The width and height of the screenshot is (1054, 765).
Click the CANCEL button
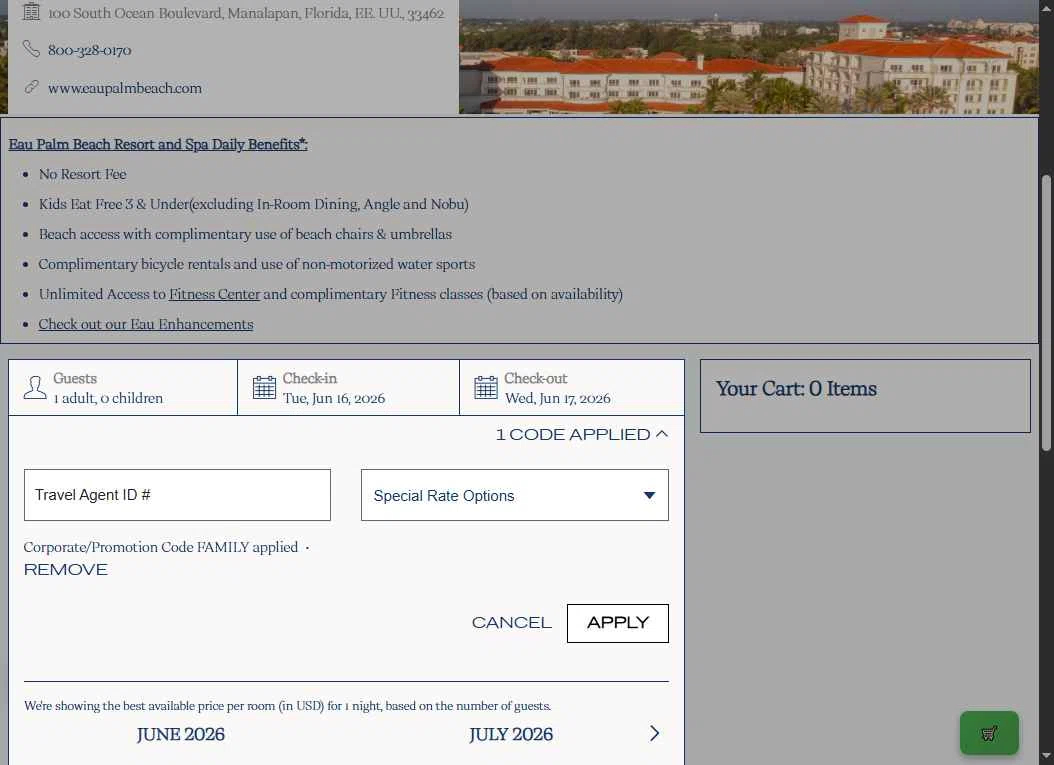click(x=512, y=623)
